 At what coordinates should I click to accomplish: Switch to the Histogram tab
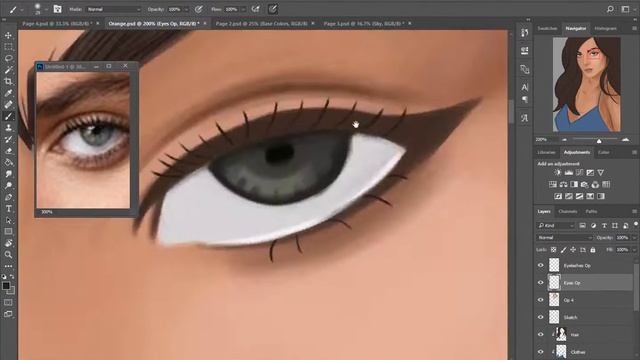(605, 29)
